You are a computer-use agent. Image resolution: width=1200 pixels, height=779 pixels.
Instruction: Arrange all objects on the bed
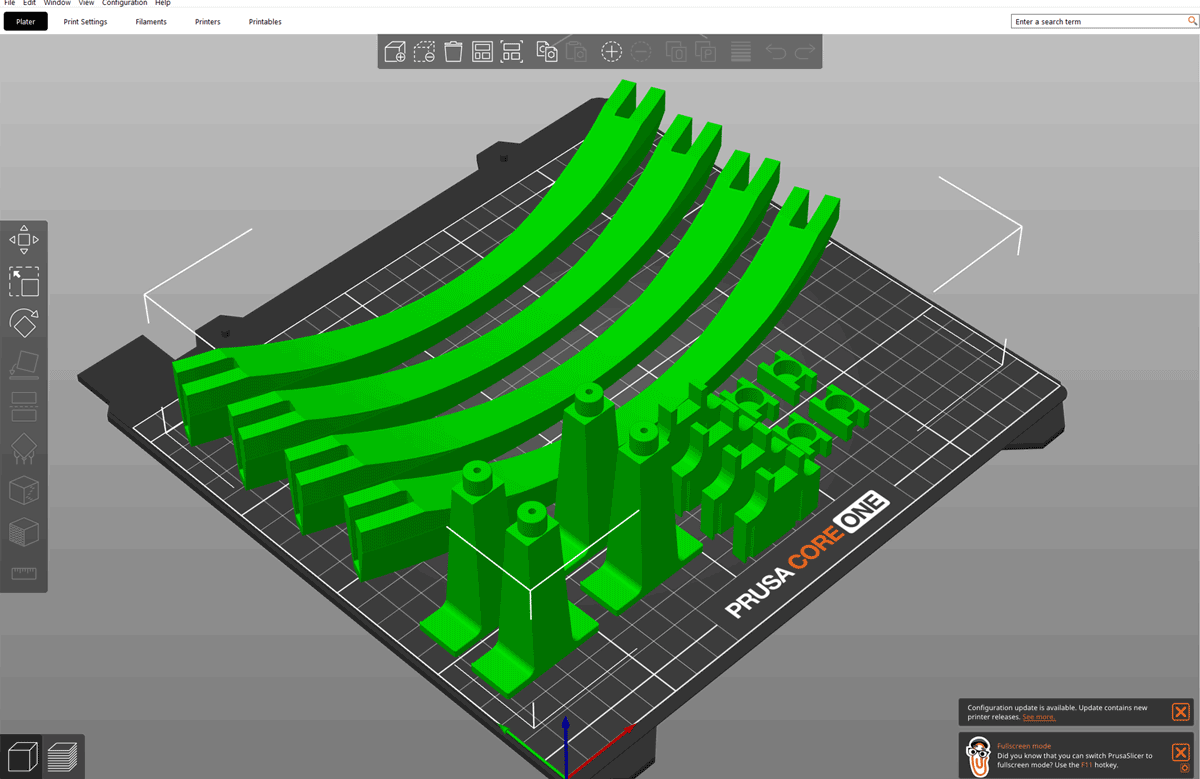[482, 52]
